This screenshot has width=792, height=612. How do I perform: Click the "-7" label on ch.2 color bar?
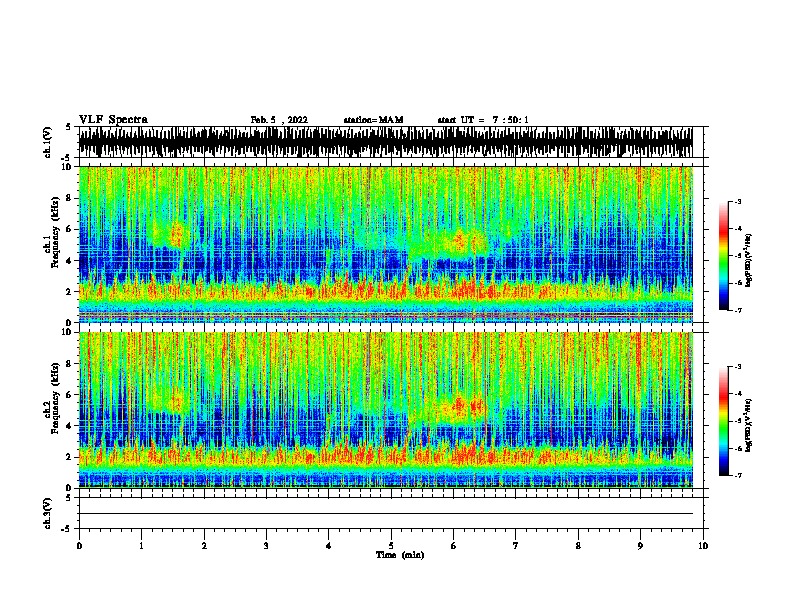[737, 475]
